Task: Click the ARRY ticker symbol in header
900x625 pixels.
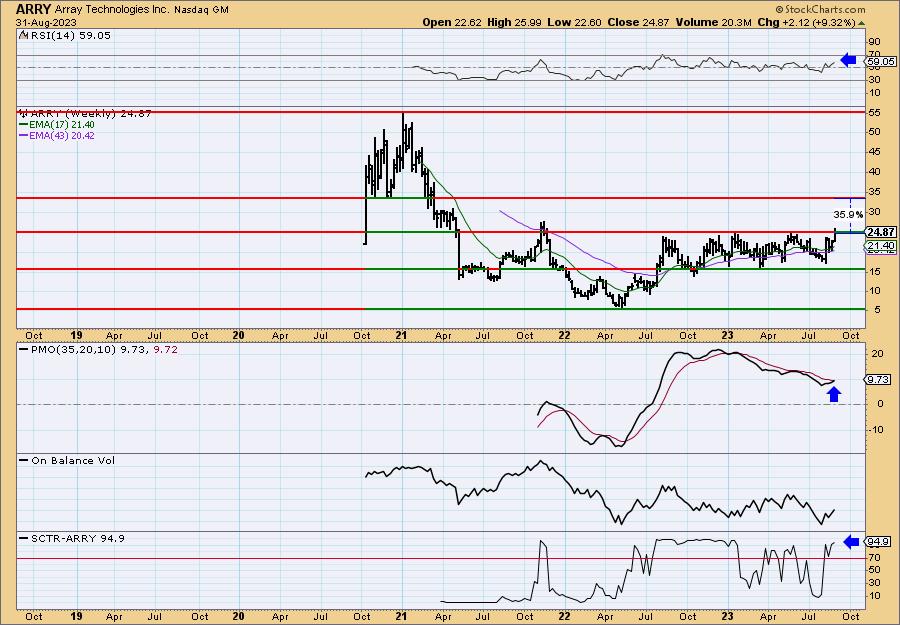Action: [34, 9]
